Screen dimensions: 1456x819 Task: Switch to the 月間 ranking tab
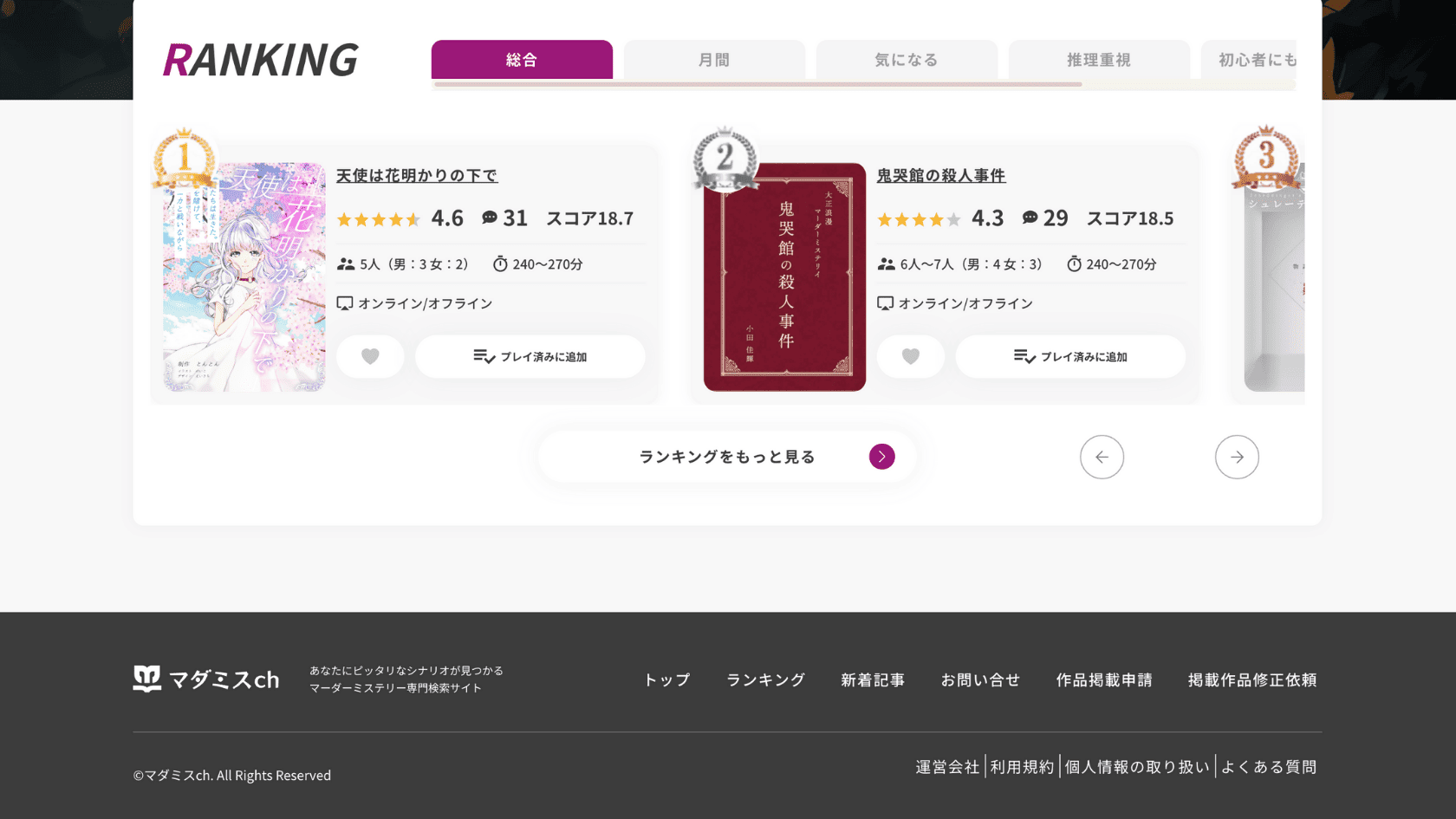pos(714,60)
